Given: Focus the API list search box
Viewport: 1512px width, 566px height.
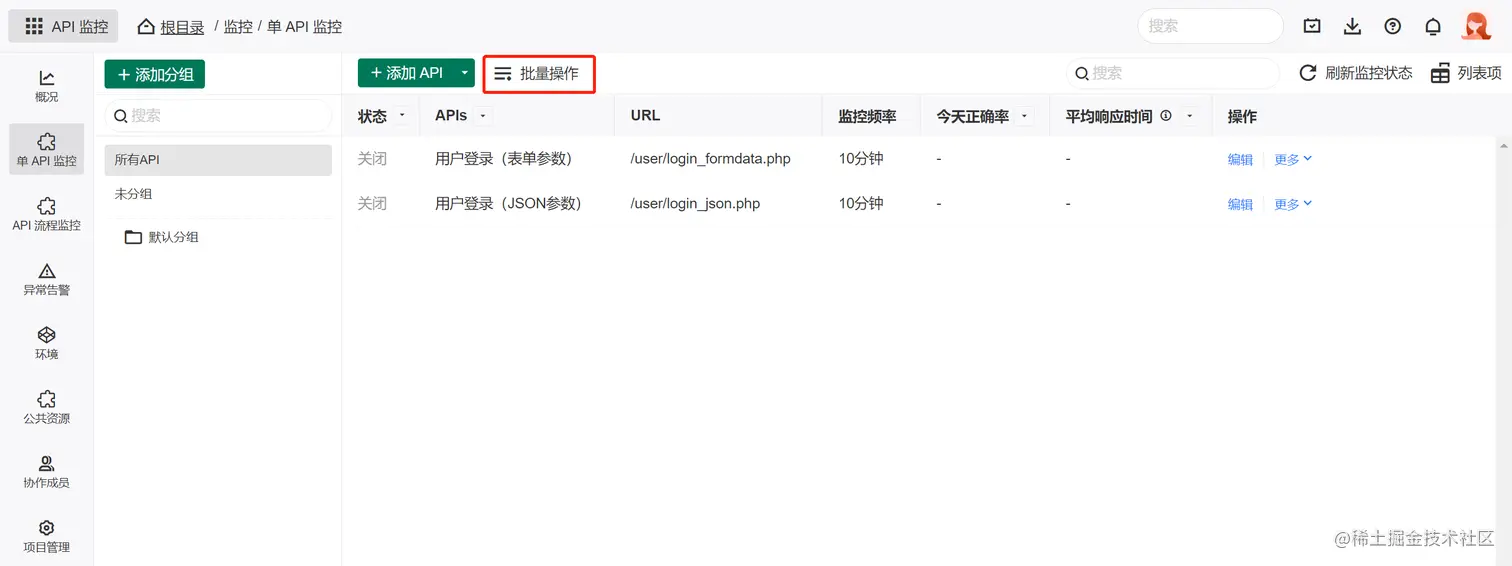Looking at the screenshot, I should coord(1172,73).
